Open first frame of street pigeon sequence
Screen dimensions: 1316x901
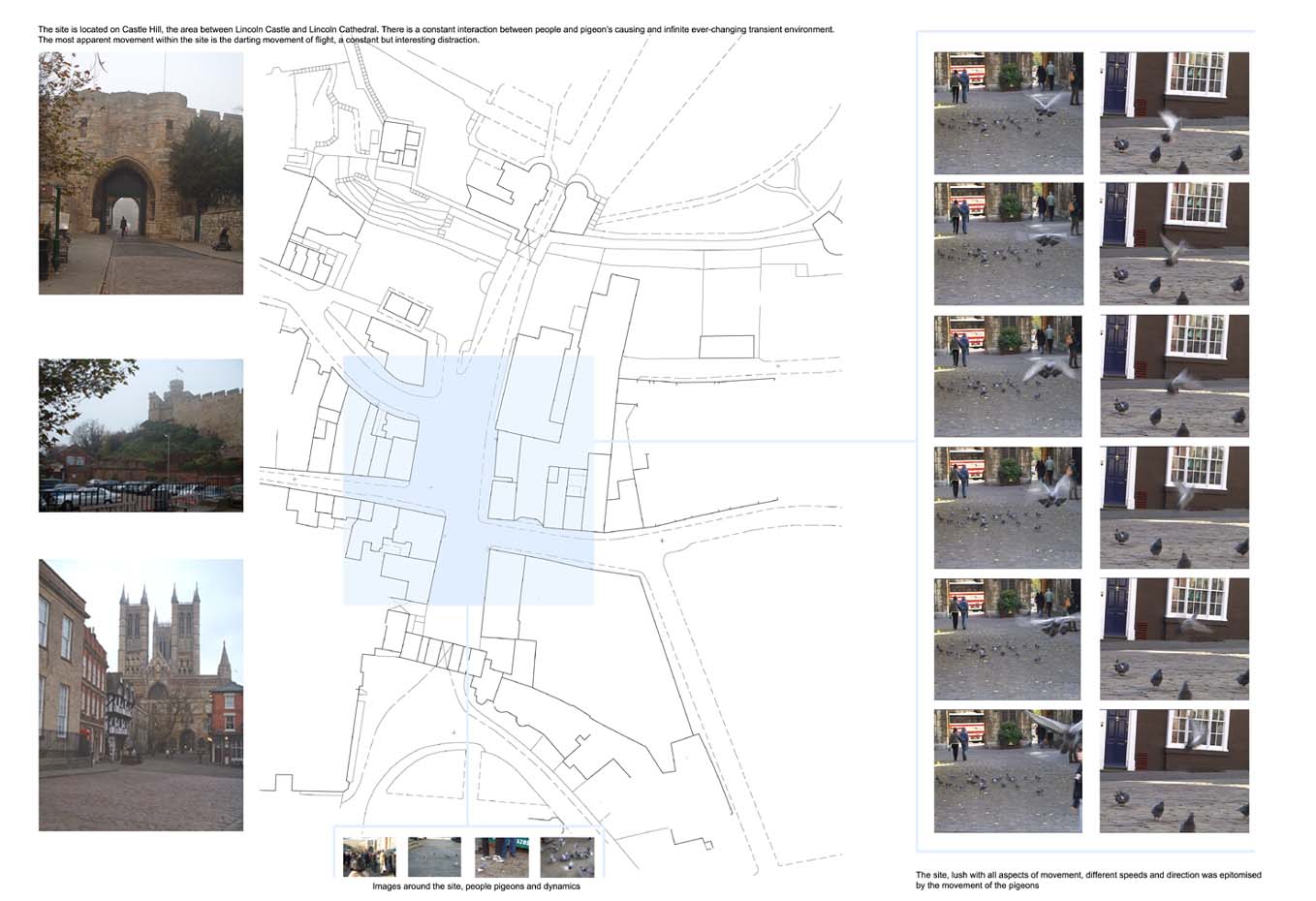[x=1008, y=112]
